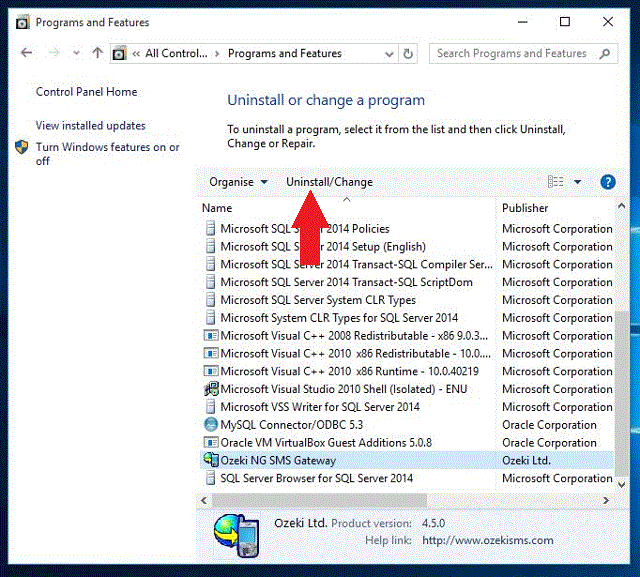
Task: Click the VSS Writer for SQL Server icon
Action: point(210,407)
